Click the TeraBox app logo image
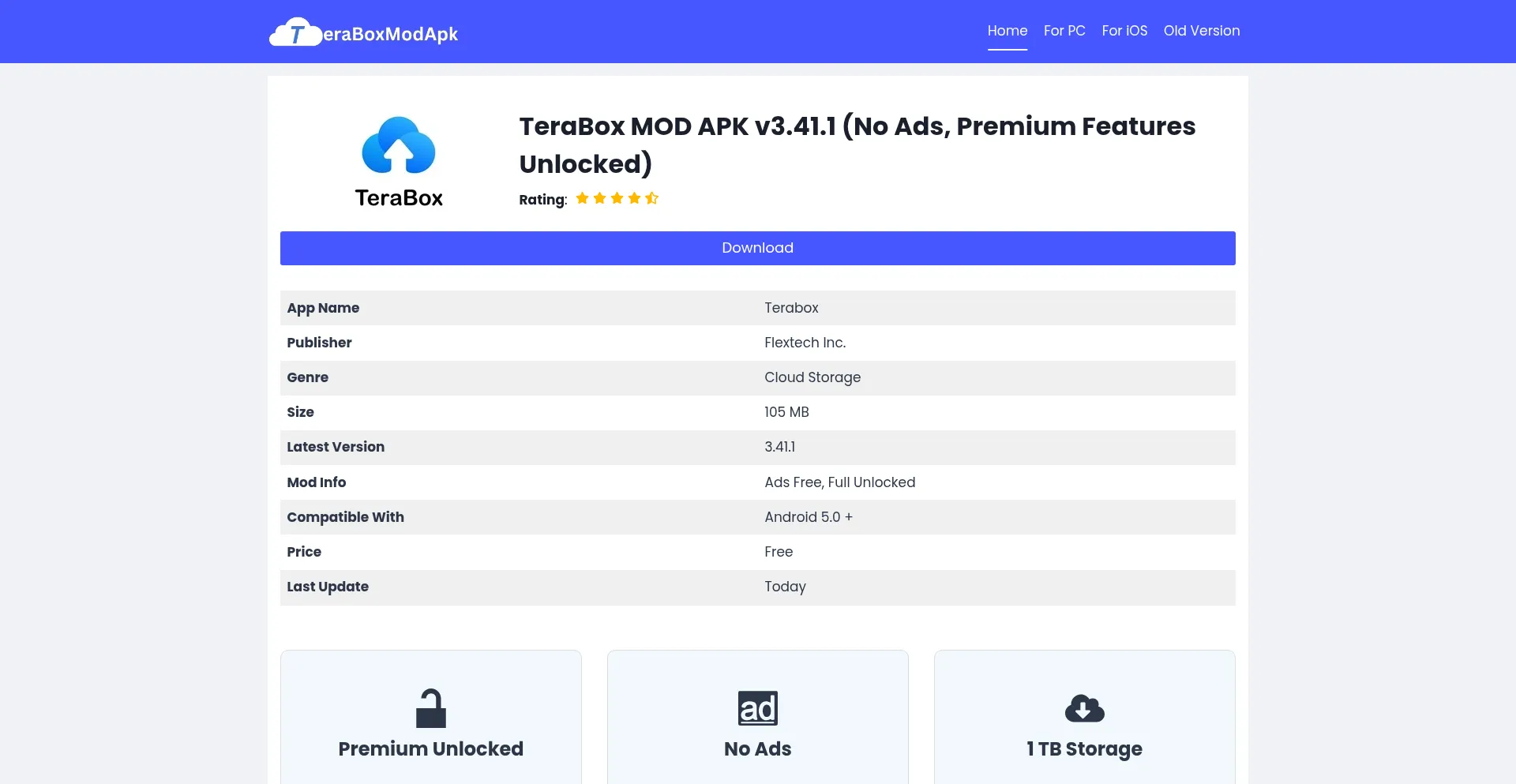The width and height of the screenshot is (1516, 784). (x=399, y=162)
